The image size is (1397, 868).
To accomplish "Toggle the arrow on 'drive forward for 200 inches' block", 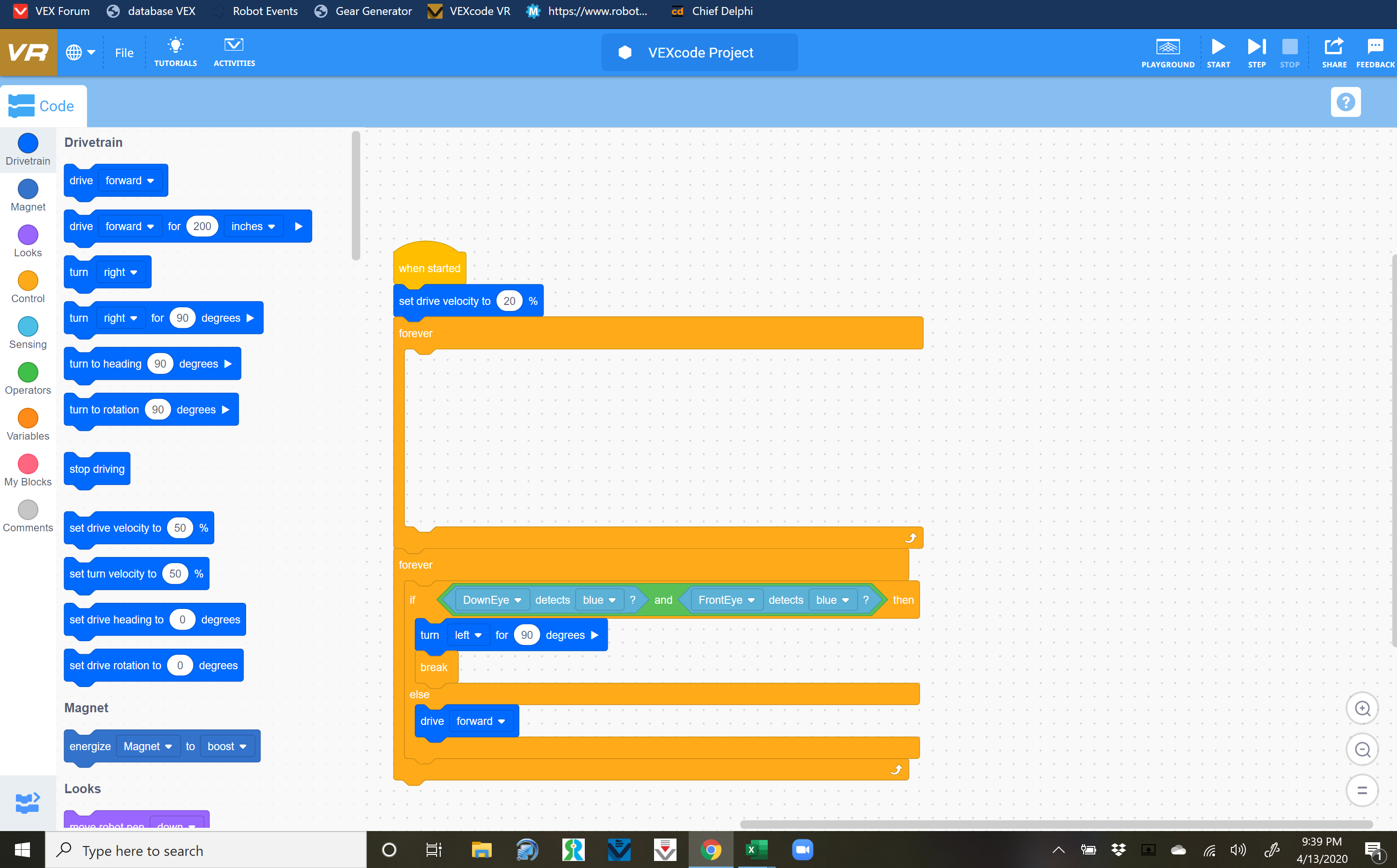I will pos(298,227).
